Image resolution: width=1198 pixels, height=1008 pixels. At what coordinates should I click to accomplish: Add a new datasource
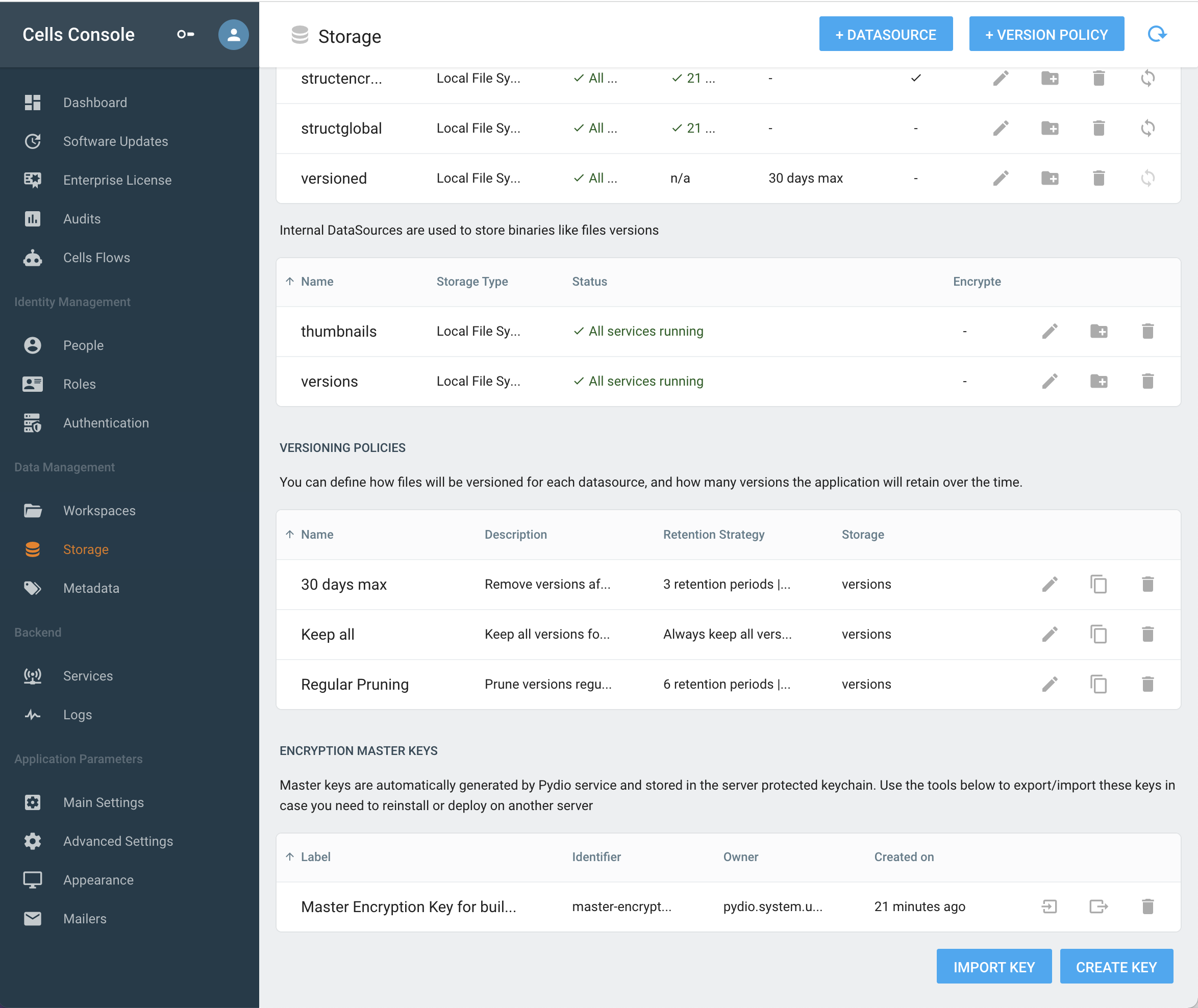click(885, 34)
